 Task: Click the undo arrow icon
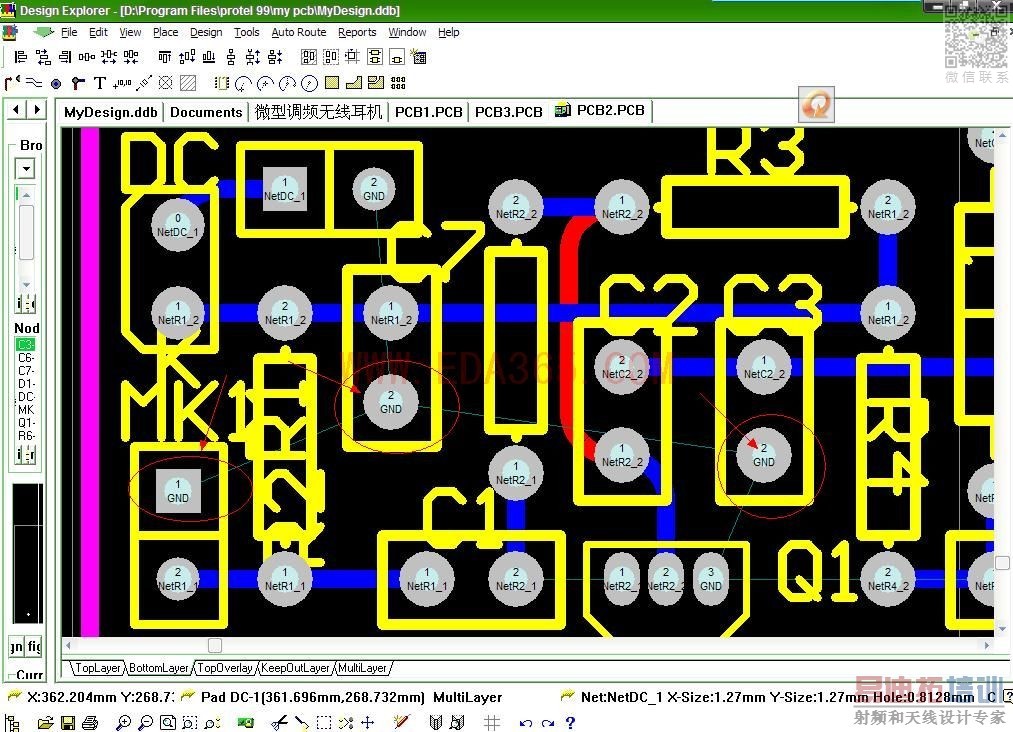tap(526, 724)
